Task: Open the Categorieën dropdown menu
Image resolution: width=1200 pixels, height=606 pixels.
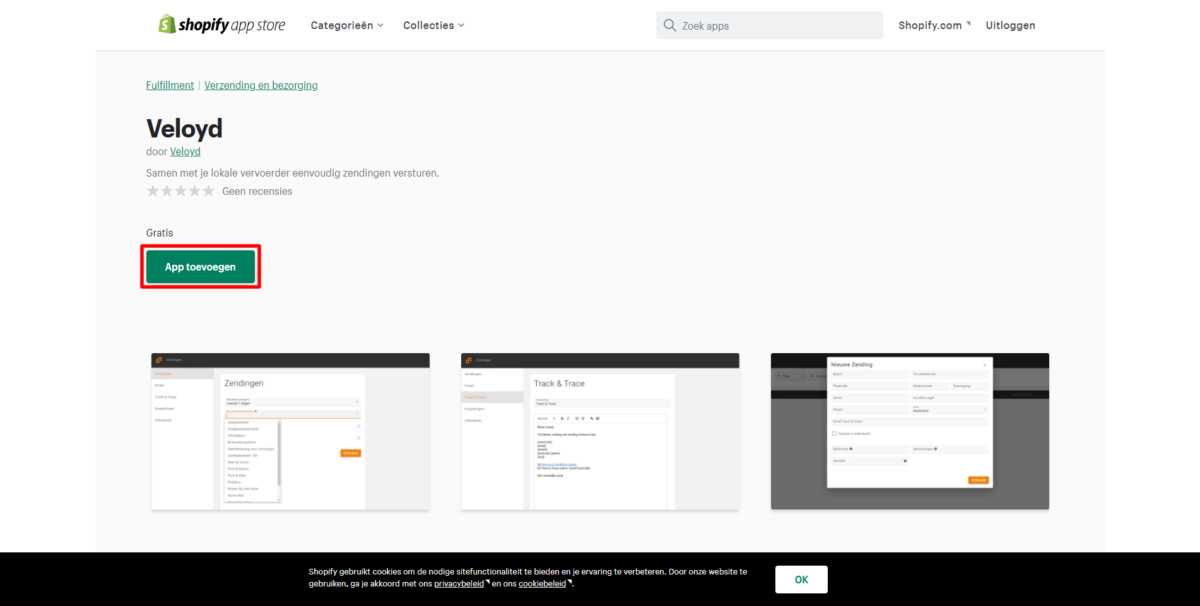Action: point(347,25)
